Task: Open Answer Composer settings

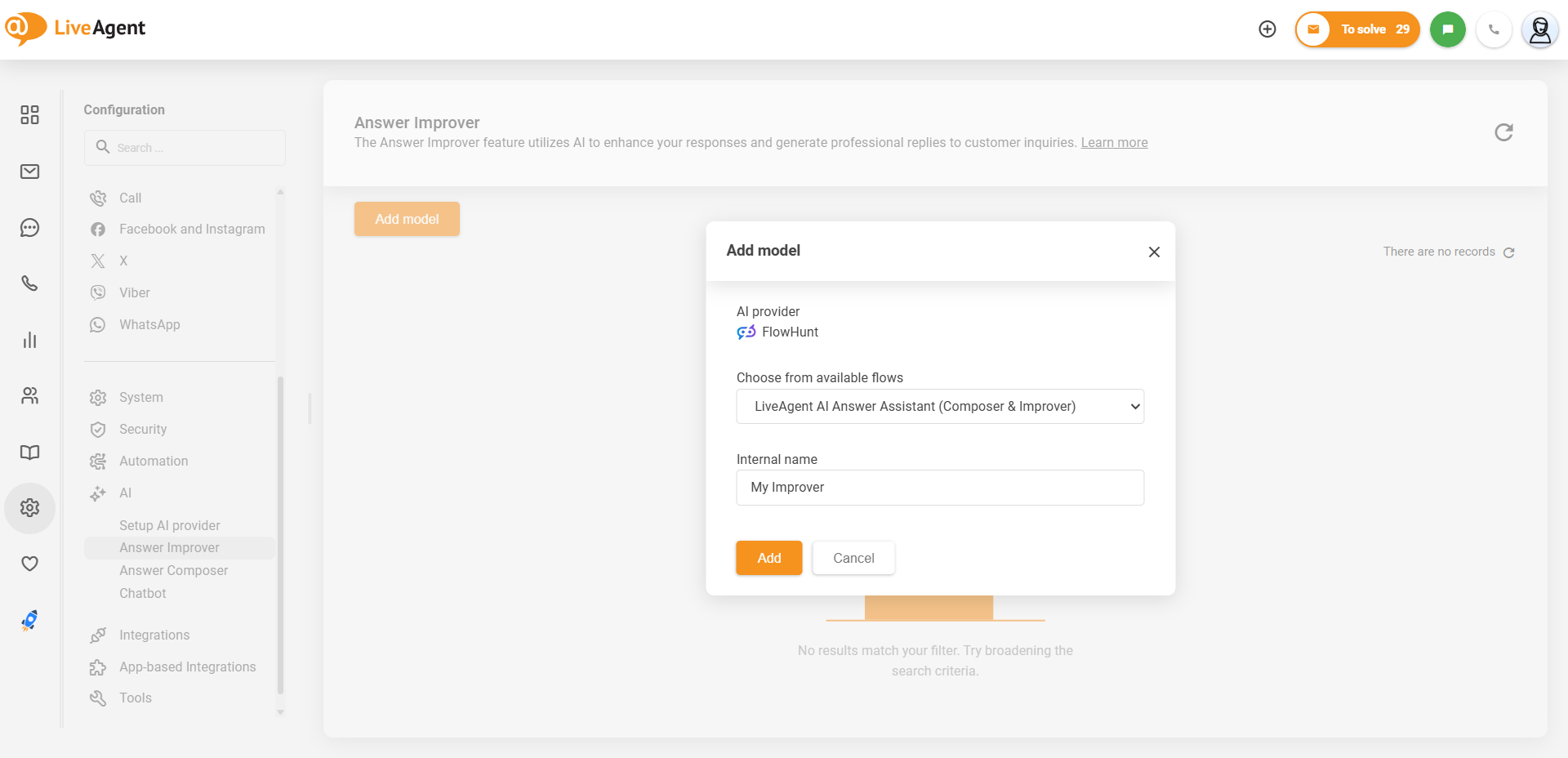Action: point(173,571)
